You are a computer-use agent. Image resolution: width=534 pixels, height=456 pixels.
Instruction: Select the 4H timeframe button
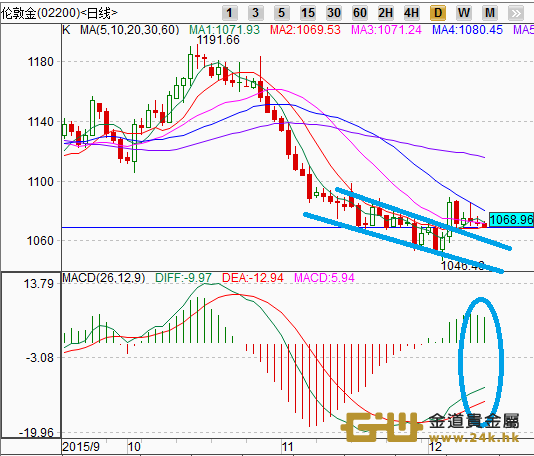coord(411,13)
